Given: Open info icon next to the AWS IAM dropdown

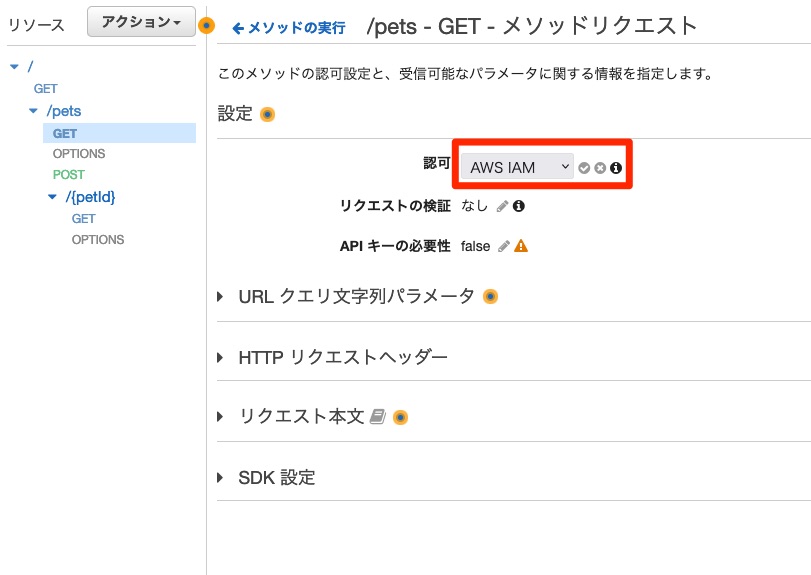Looking at the screenshot, I should tap(615, 168).
